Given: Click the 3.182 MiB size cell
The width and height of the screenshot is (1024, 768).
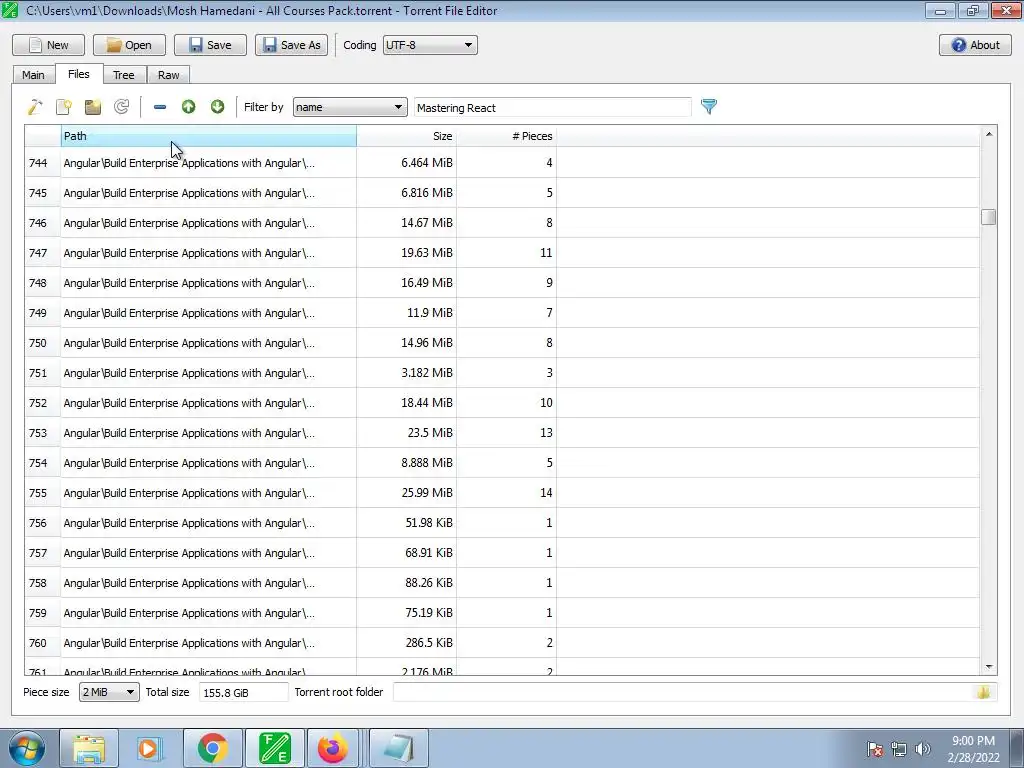Looking at the screenshot, I should tap(406, 374).
